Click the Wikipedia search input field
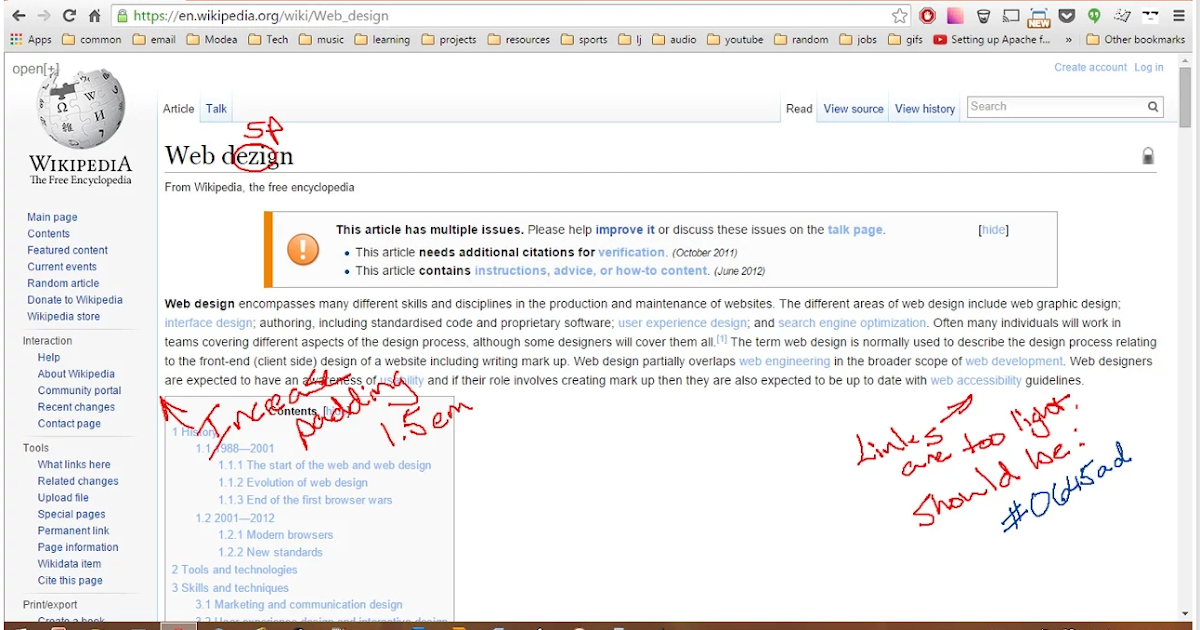 pyautogui.click(x=1056, y=106)
